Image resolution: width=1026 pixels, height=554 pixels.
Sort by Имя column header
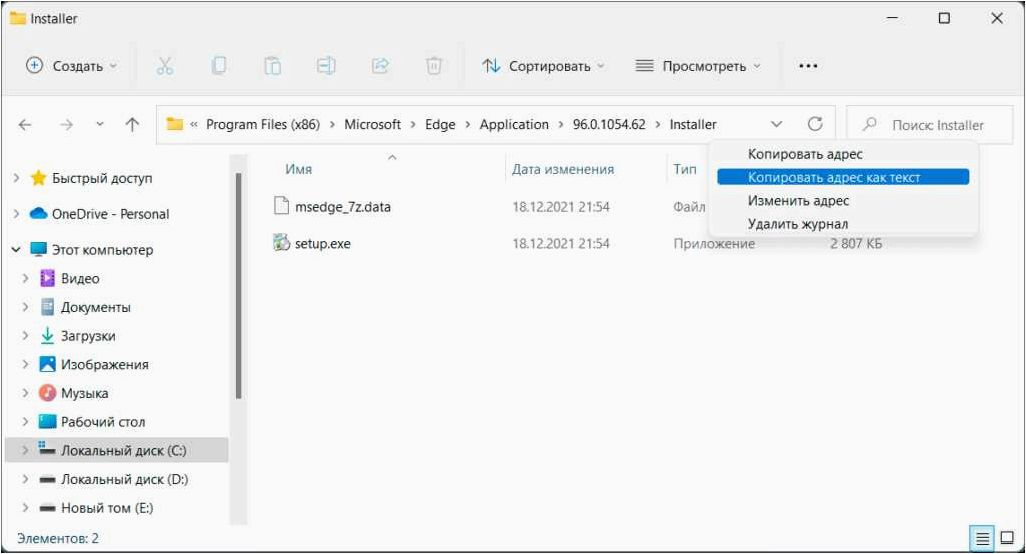298,169
